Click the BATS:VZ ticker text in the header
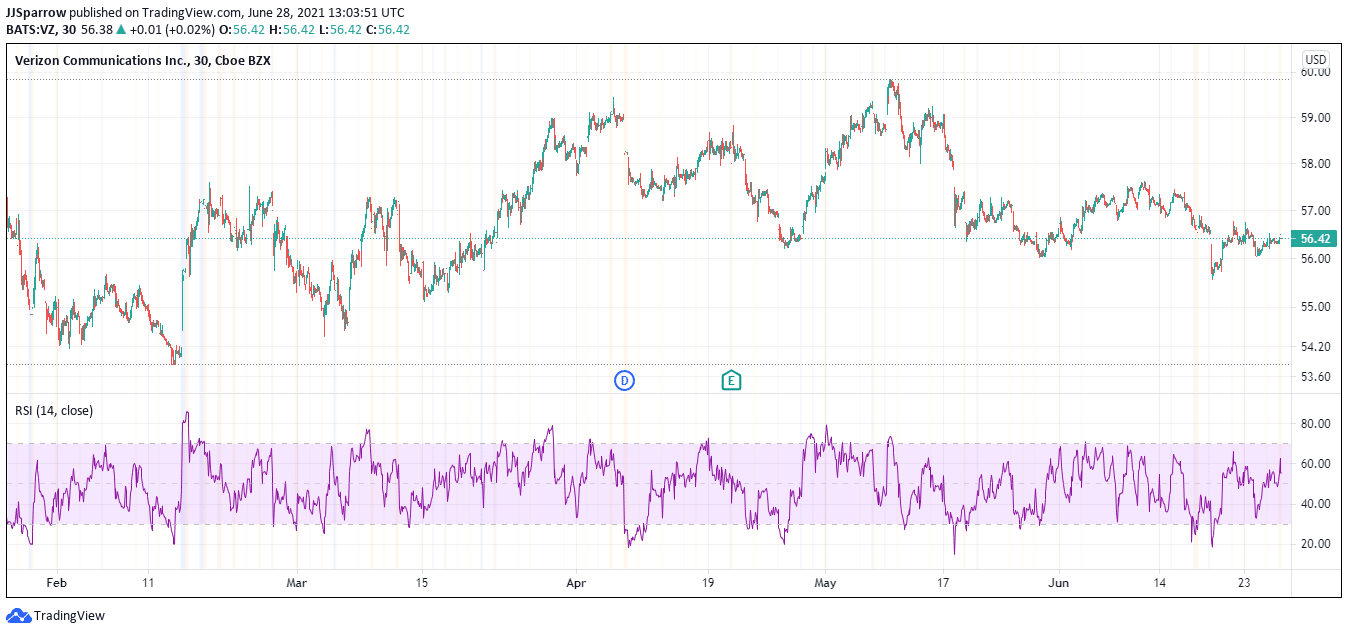1348x634 pixels. (x=31, y=29)
